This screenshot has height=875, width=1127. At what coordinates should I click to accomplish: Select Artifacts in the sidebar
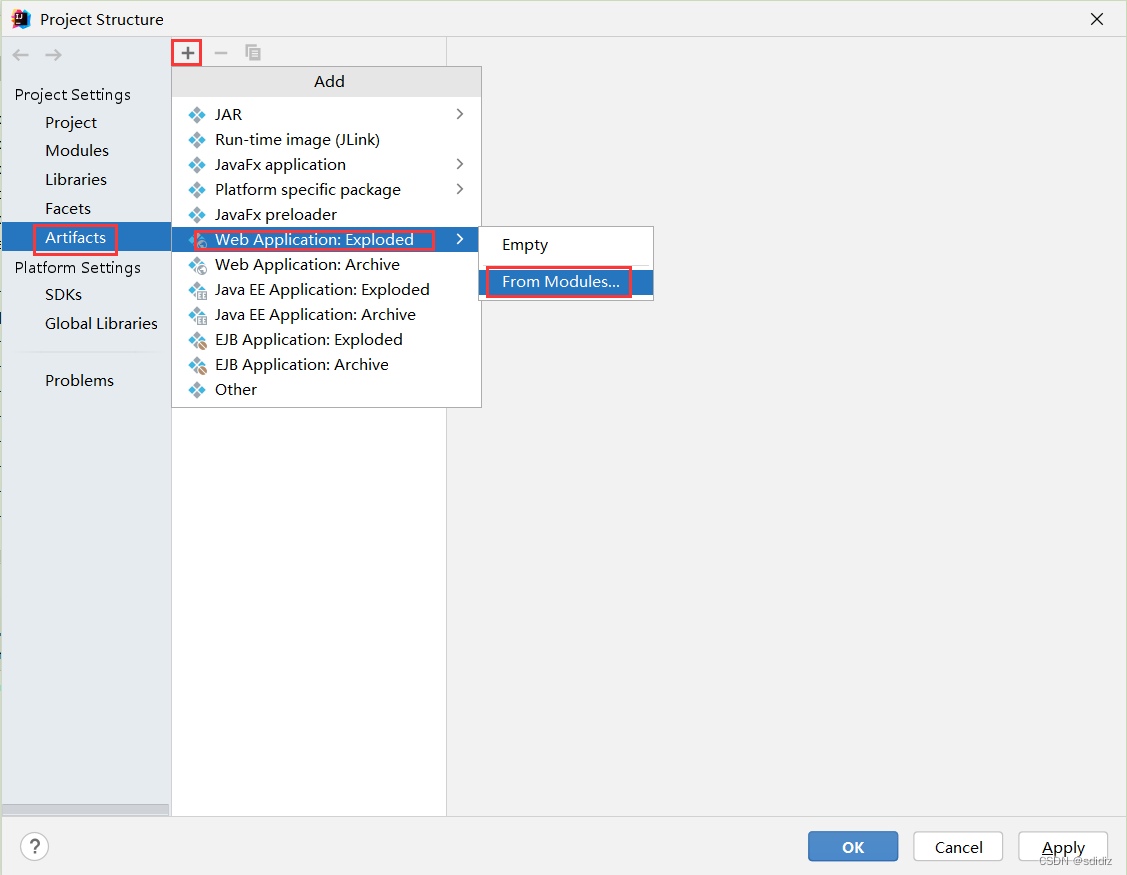(x=86, y=237)
